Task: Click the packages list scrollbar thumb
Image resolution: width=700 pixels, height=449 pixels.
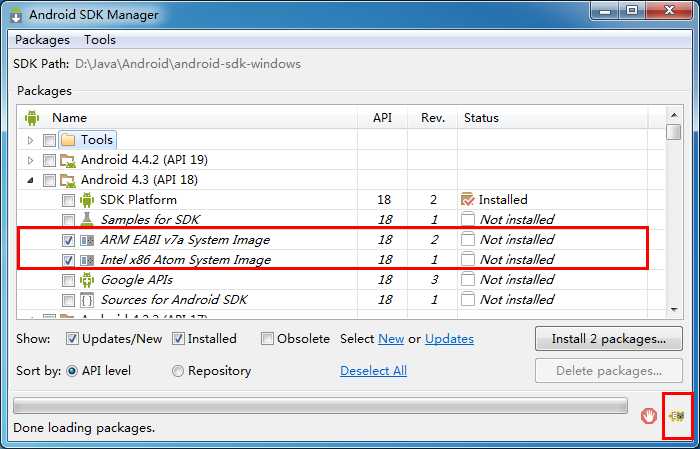Action: pos(674,132)
